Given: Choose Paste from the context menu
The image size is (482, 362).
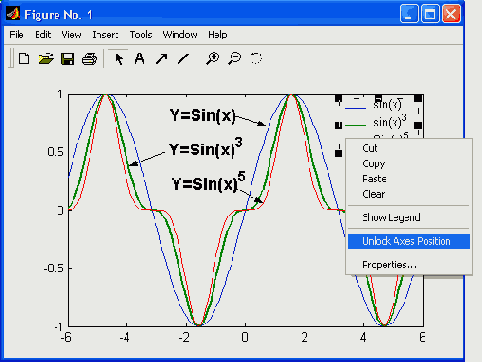Looking at the screenshot, I should pos(409,179).
